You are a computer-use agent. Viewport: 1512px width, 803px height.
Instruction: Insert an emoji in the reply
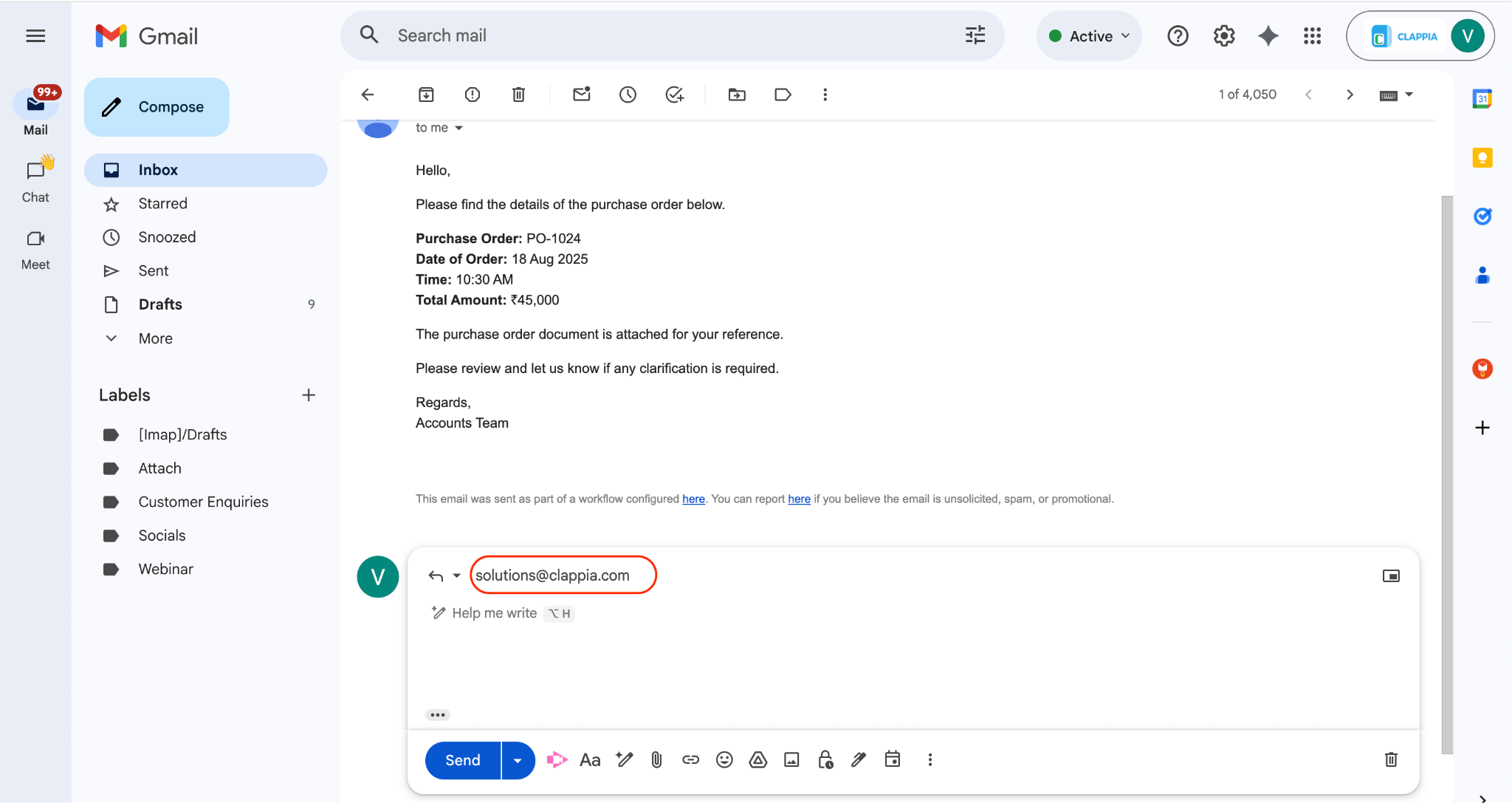(x=724, y=759)
